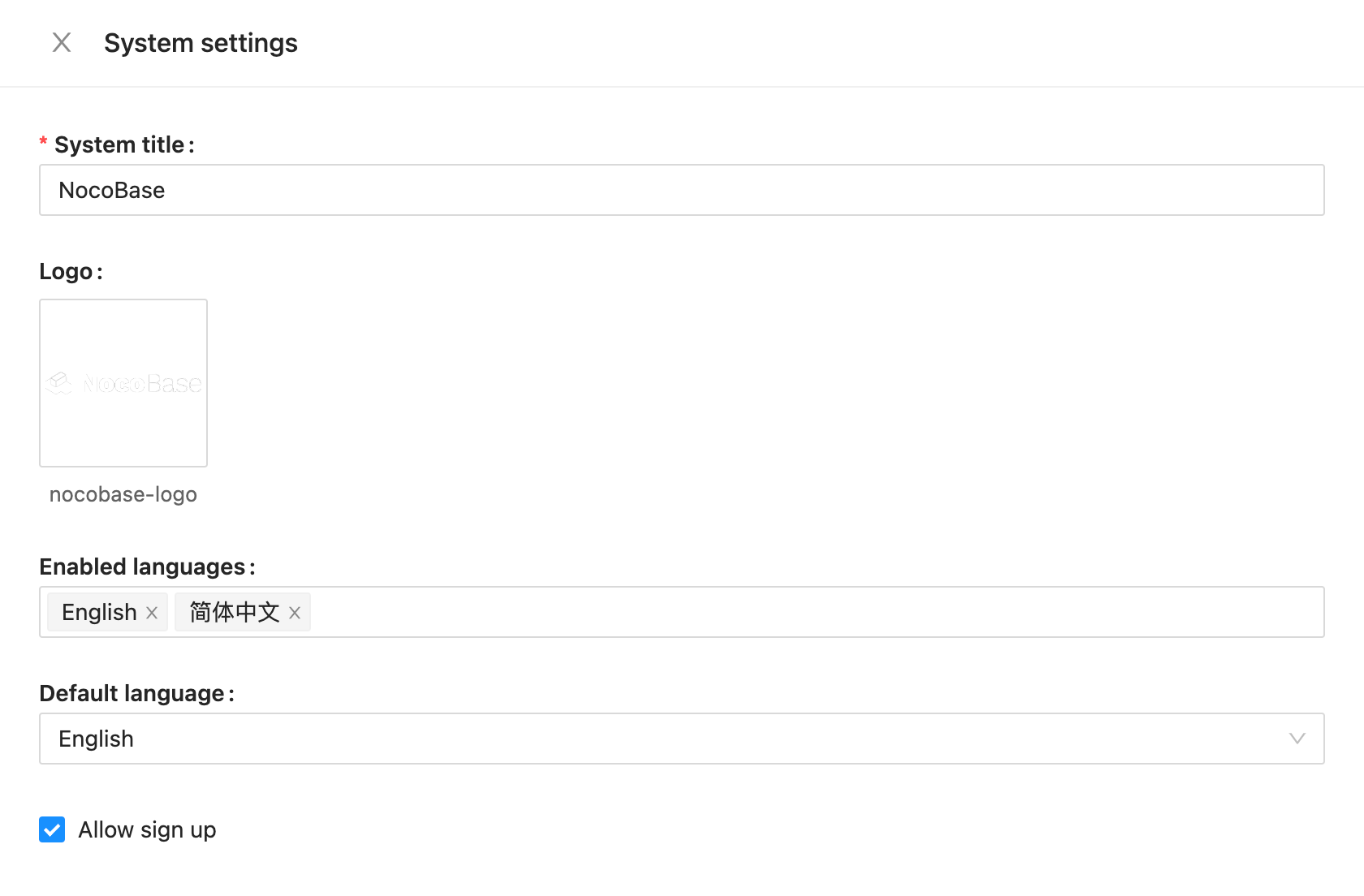Click the System title field label
1364x896 pixels.
[119, 144]
